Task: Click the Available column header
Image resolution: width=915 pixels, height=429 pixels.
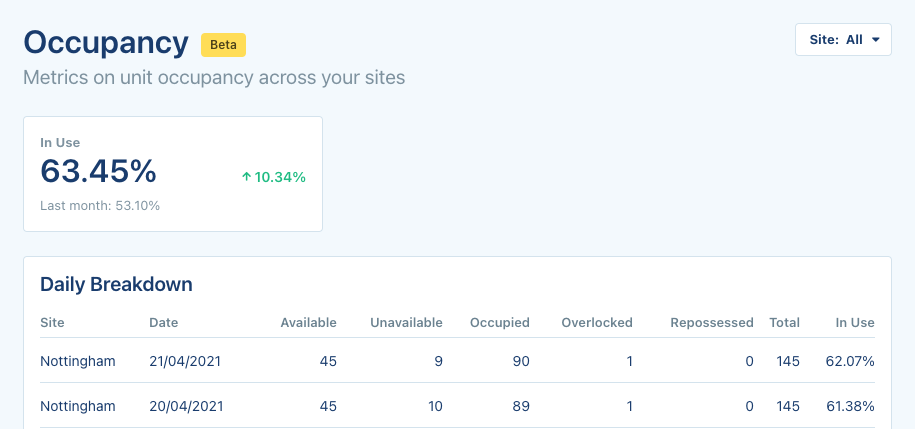Action: coord(308,323)
